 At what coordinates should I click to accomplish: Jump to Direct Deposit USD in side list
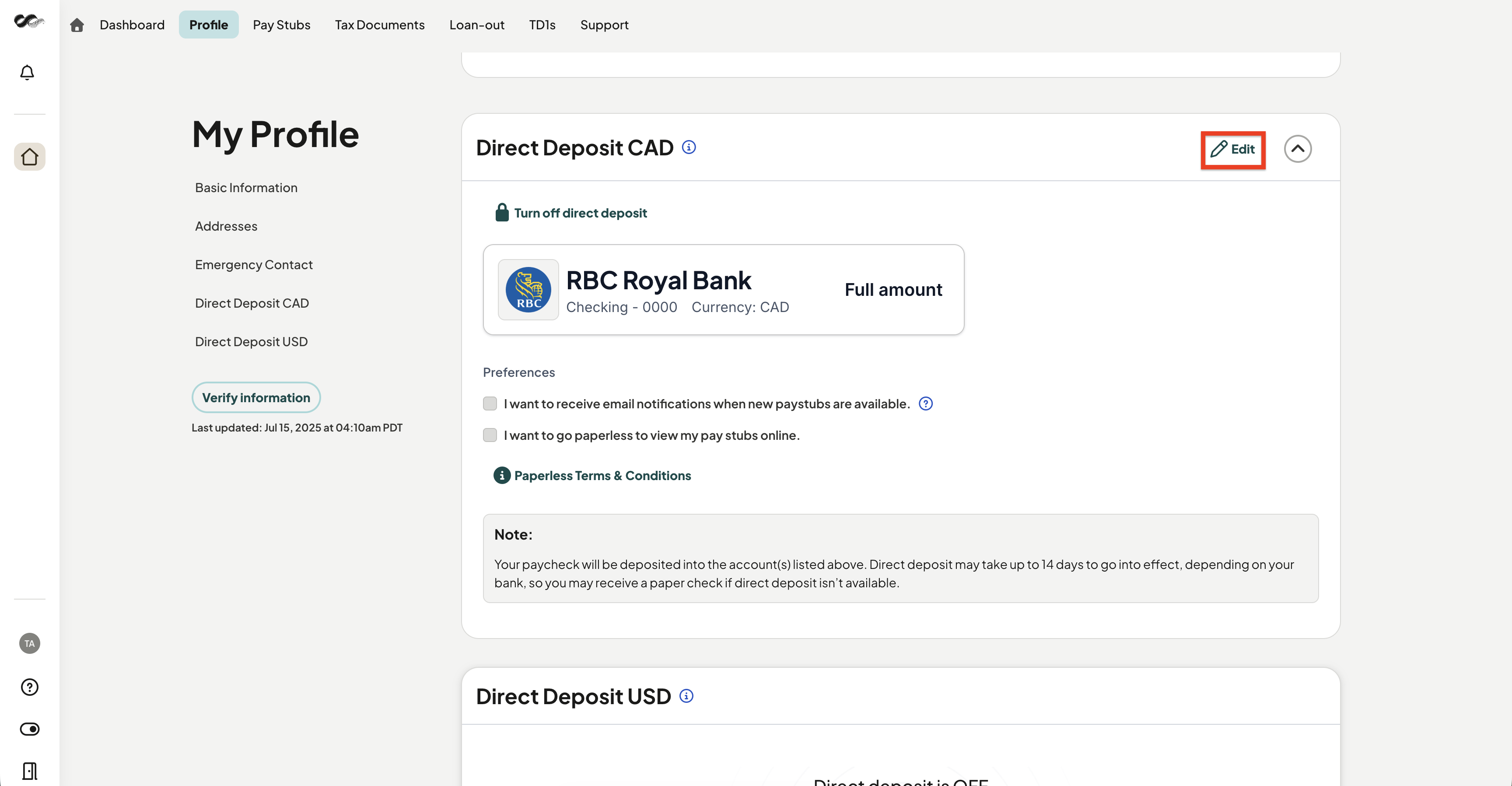pos(251,342)
